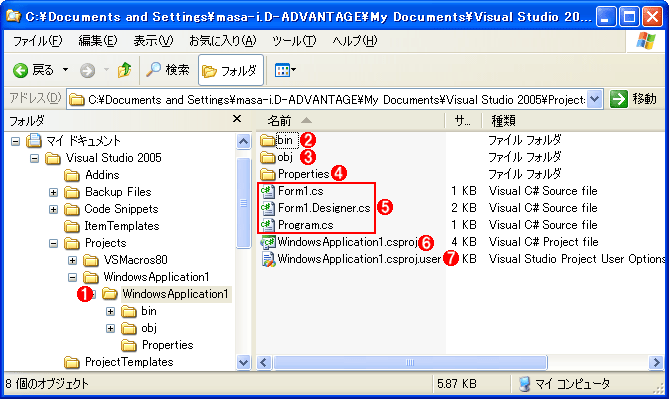
Task: Click the file list scroll left arrow
Action: pos(264,363)
